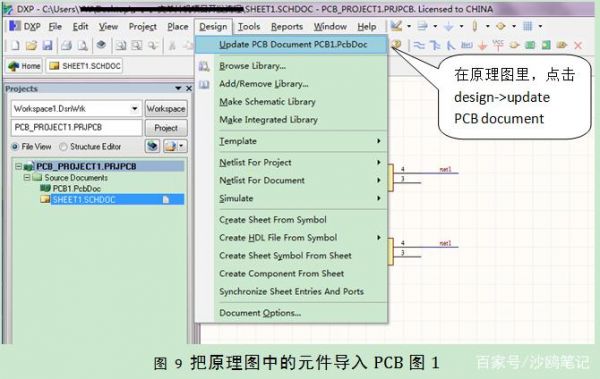Viewport: 600px width, 379px height.
Task: Collapse the PCB_PROJECT1.PRJPCB tree node
Action: click(x=18, y=166)
